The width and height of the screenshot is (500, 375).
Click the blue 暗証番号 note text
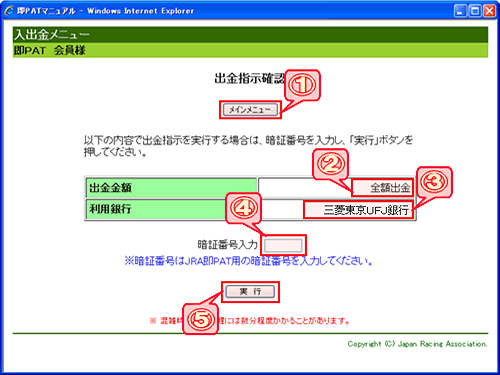248,261
